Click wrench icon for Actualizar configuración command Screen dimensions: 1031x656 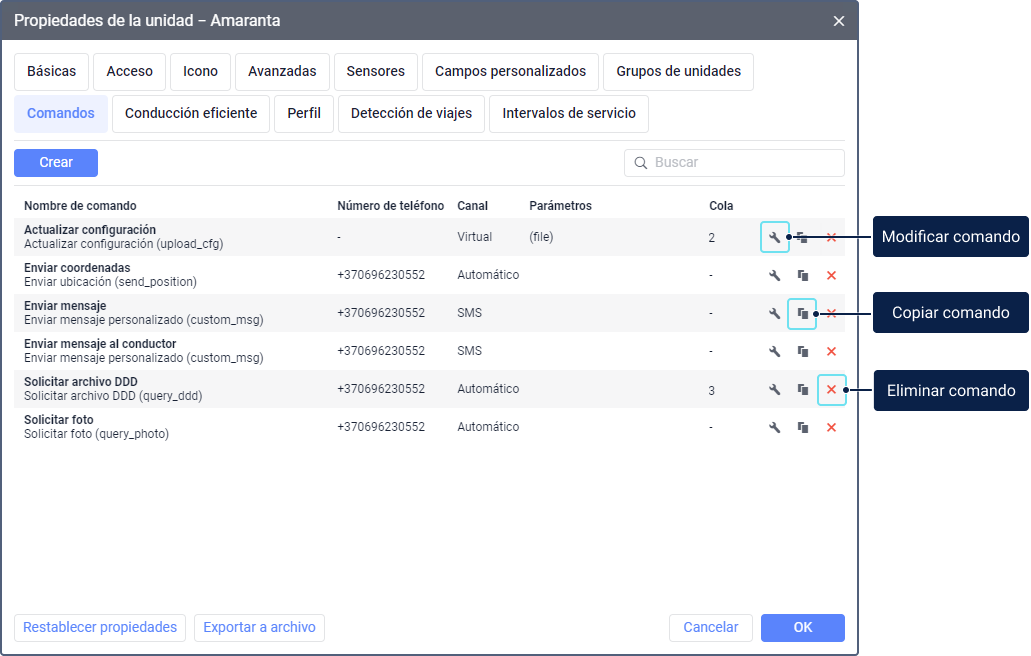[x=774, y=237]
